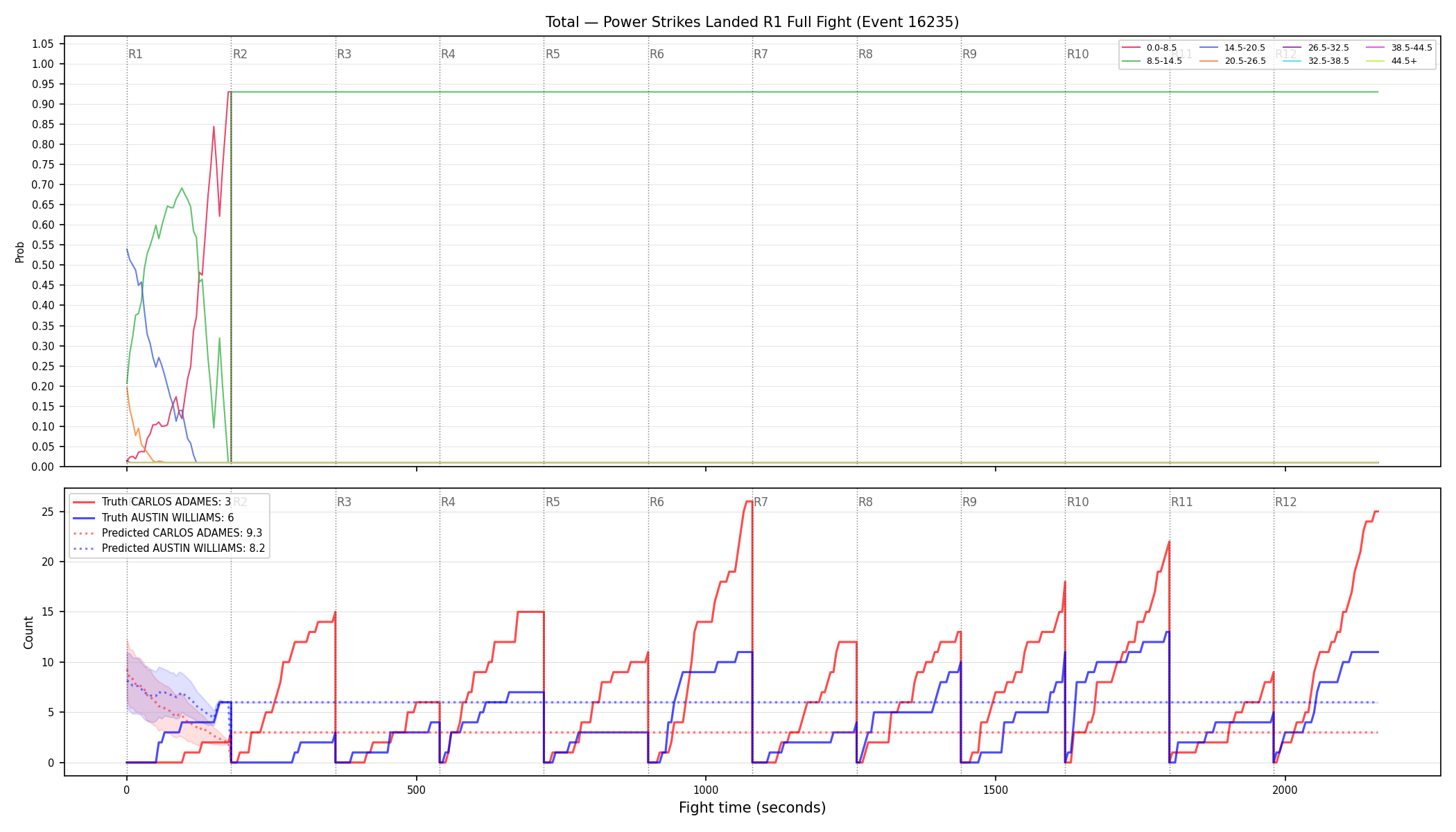Click the 25 tick on Count axis
The height and width of the screenshot is (832, 1456).
(47, 512)
